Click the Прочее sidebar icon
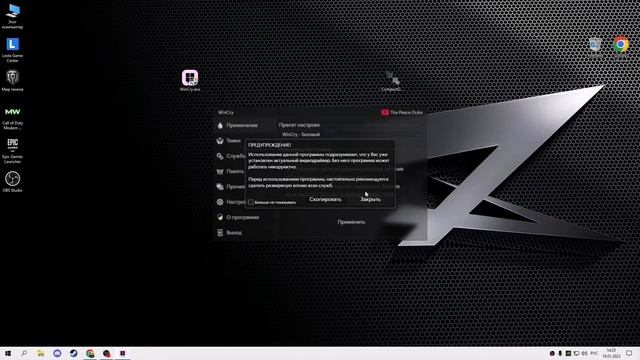The image size is (640, 360). point(220,187)
